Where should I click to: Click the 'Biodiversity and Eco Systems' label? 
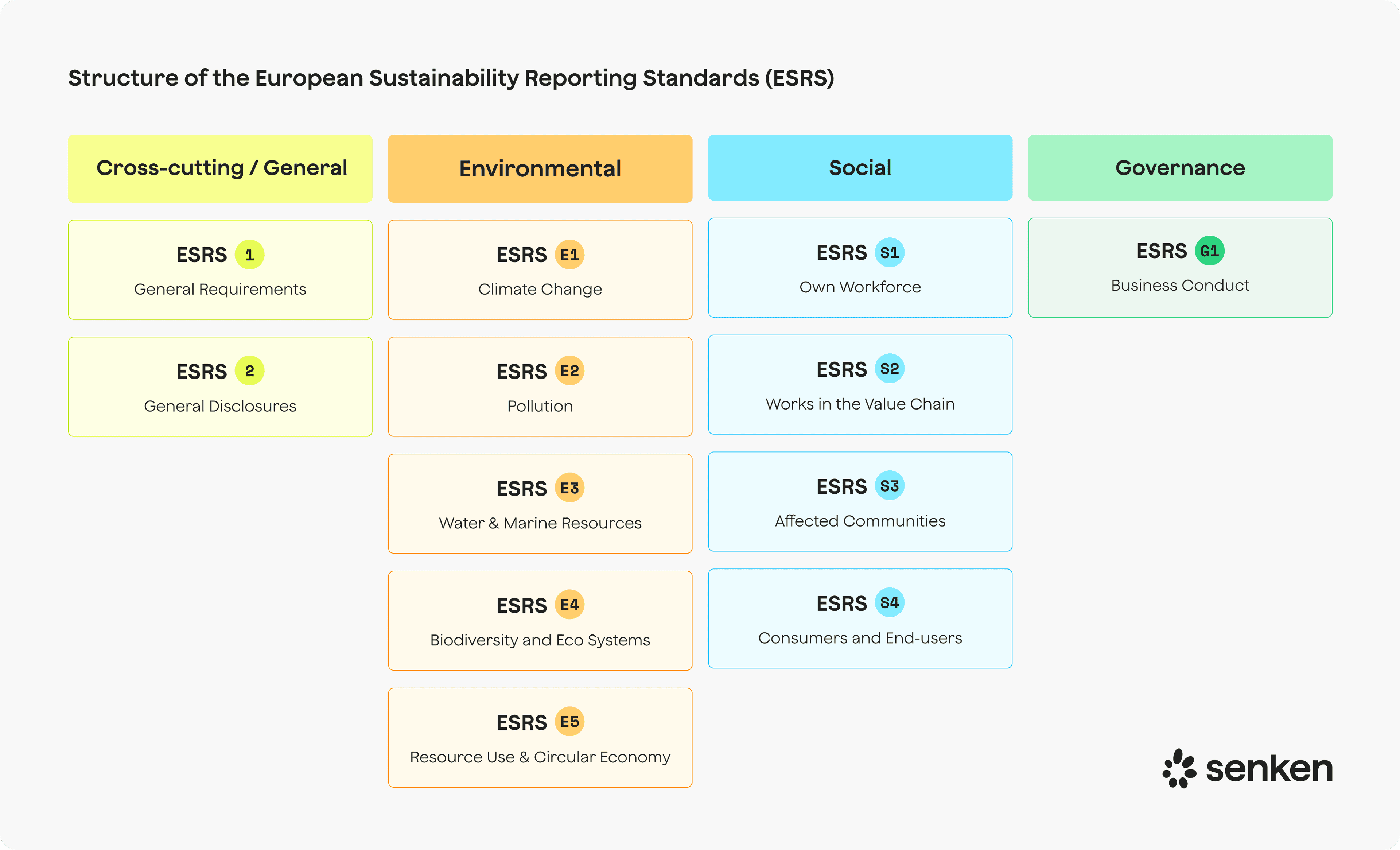point(540,640)
